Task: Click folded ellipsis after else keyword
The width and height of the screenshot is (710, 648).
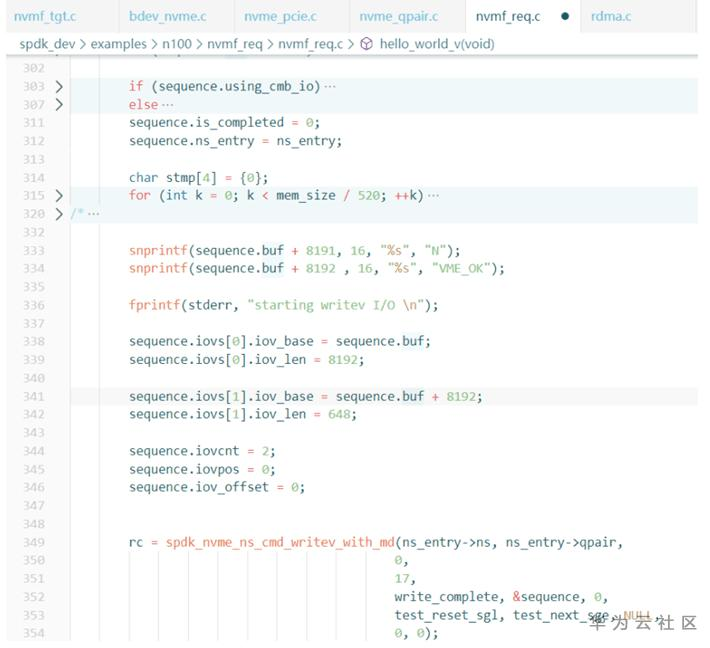Action: click(168, 105)
